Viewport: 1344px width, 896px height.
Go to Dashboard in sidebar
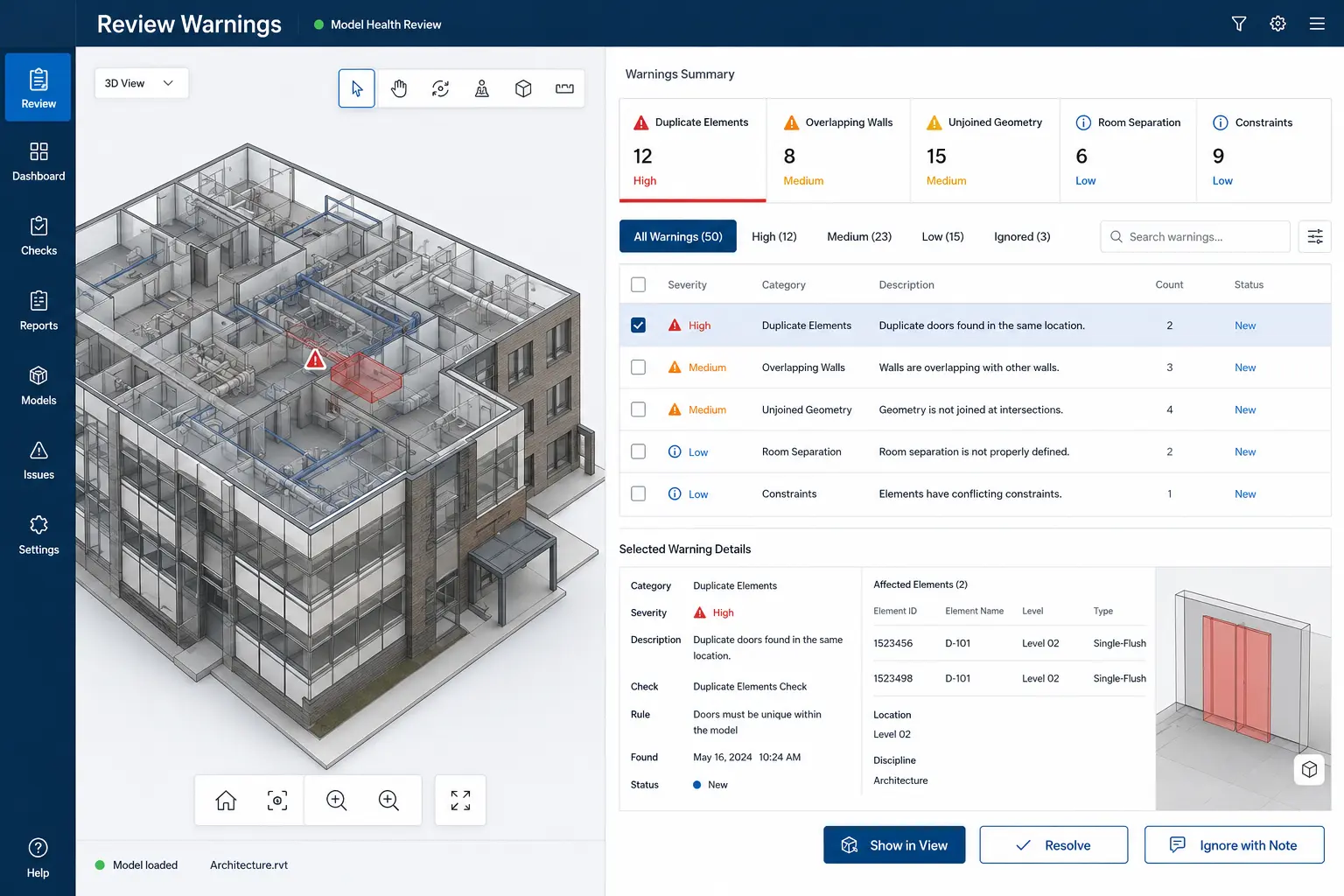point(38,162)
